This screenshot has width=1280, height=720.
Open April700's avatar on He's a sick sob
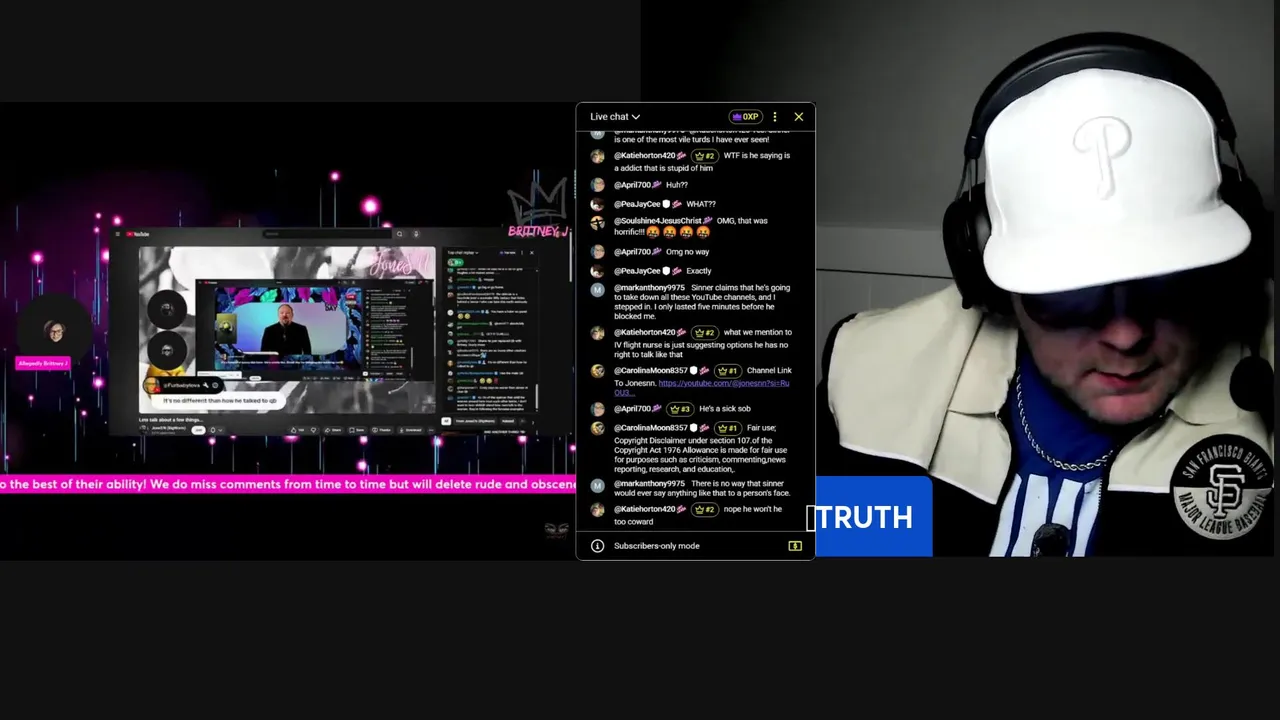pyautogui.click(x=597, y=409)
